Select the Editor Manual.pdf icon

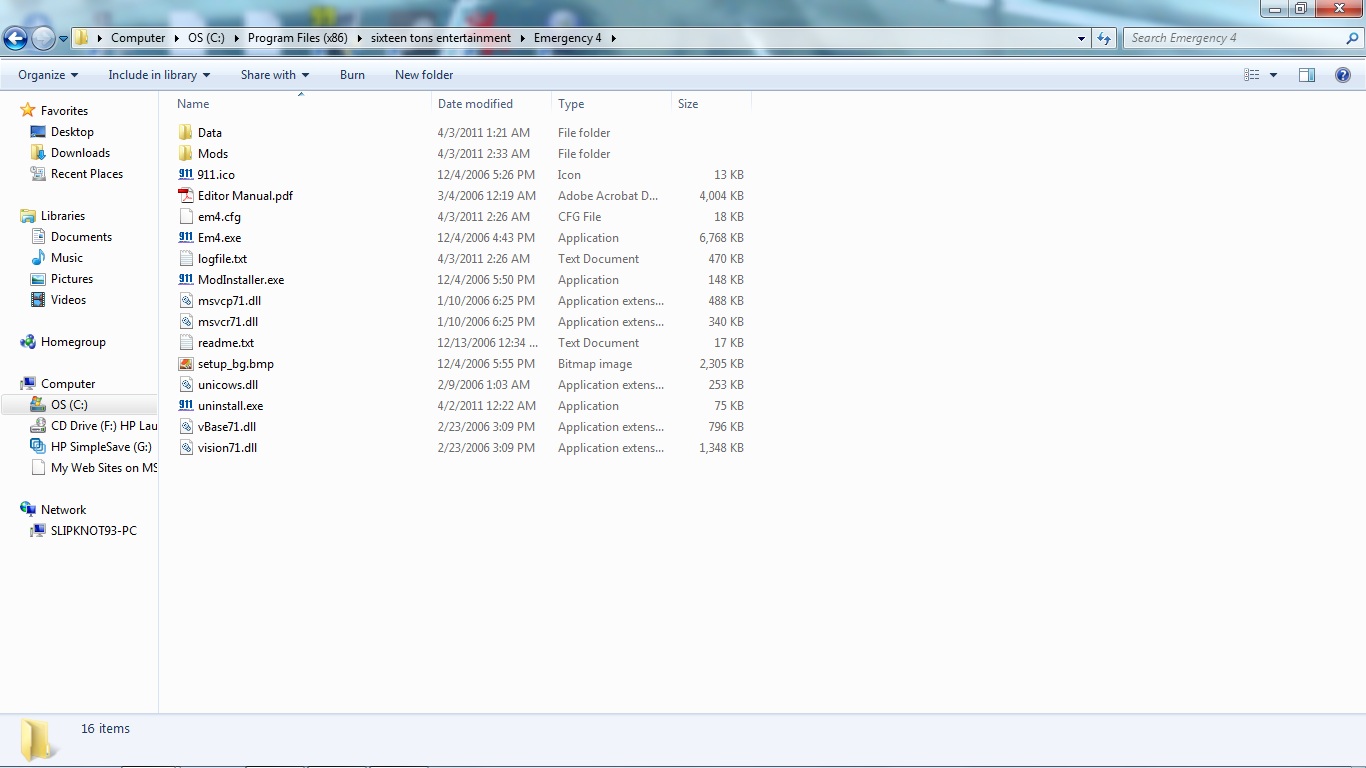pyautogui.click(x=186, y=196)
